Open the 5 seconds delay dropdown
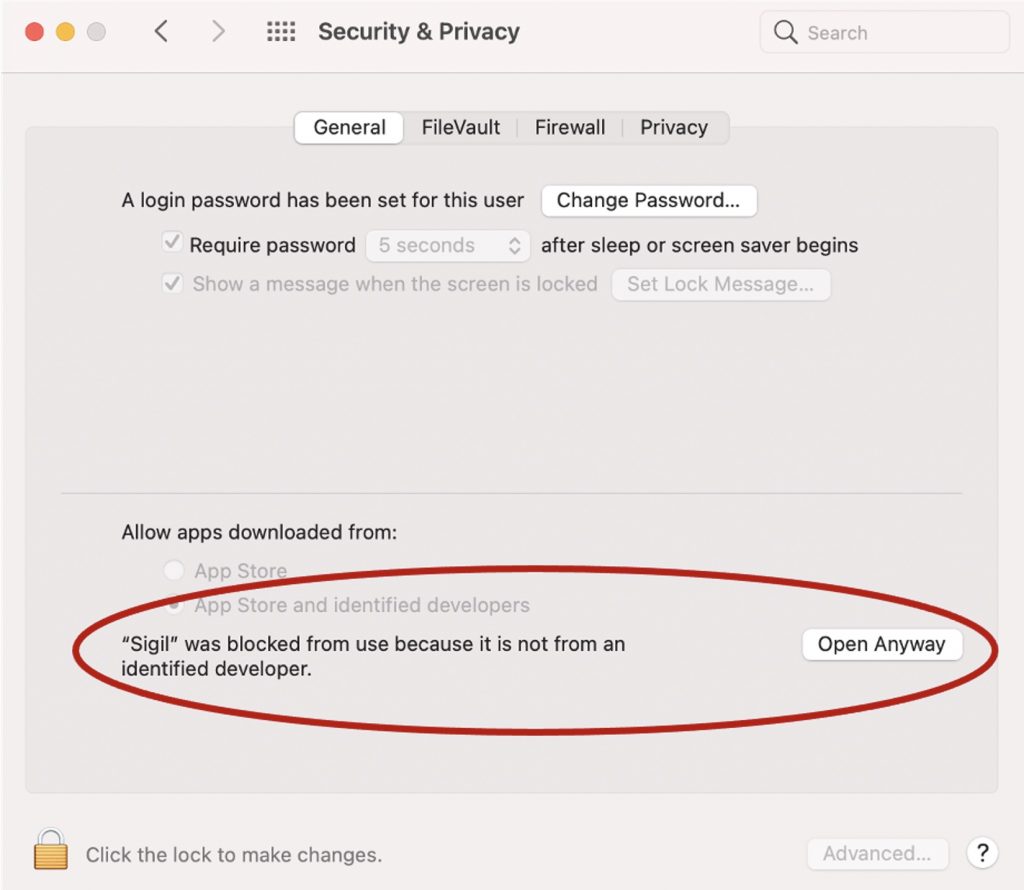The height and width of the screenshot is (890, 1024). (447, 245)
